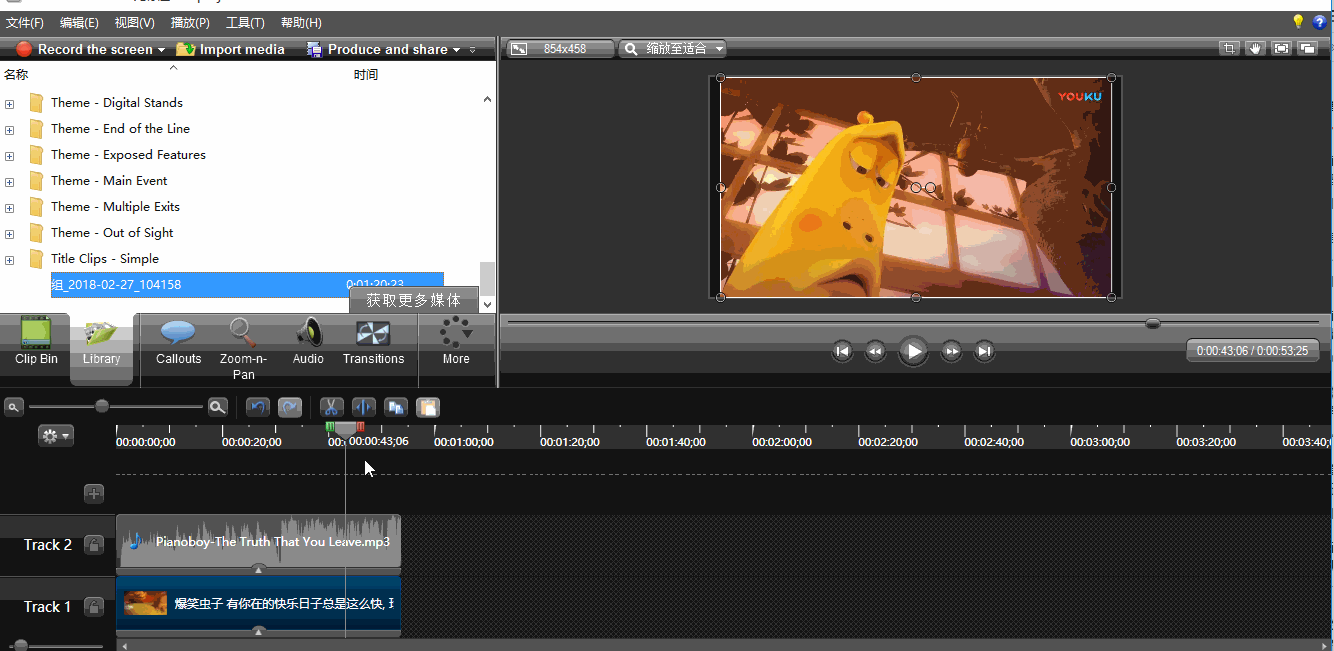Viewport: 1334px width, 651px height.
Task: Open the Callouts tab
Action: click(x=179, y=342)
